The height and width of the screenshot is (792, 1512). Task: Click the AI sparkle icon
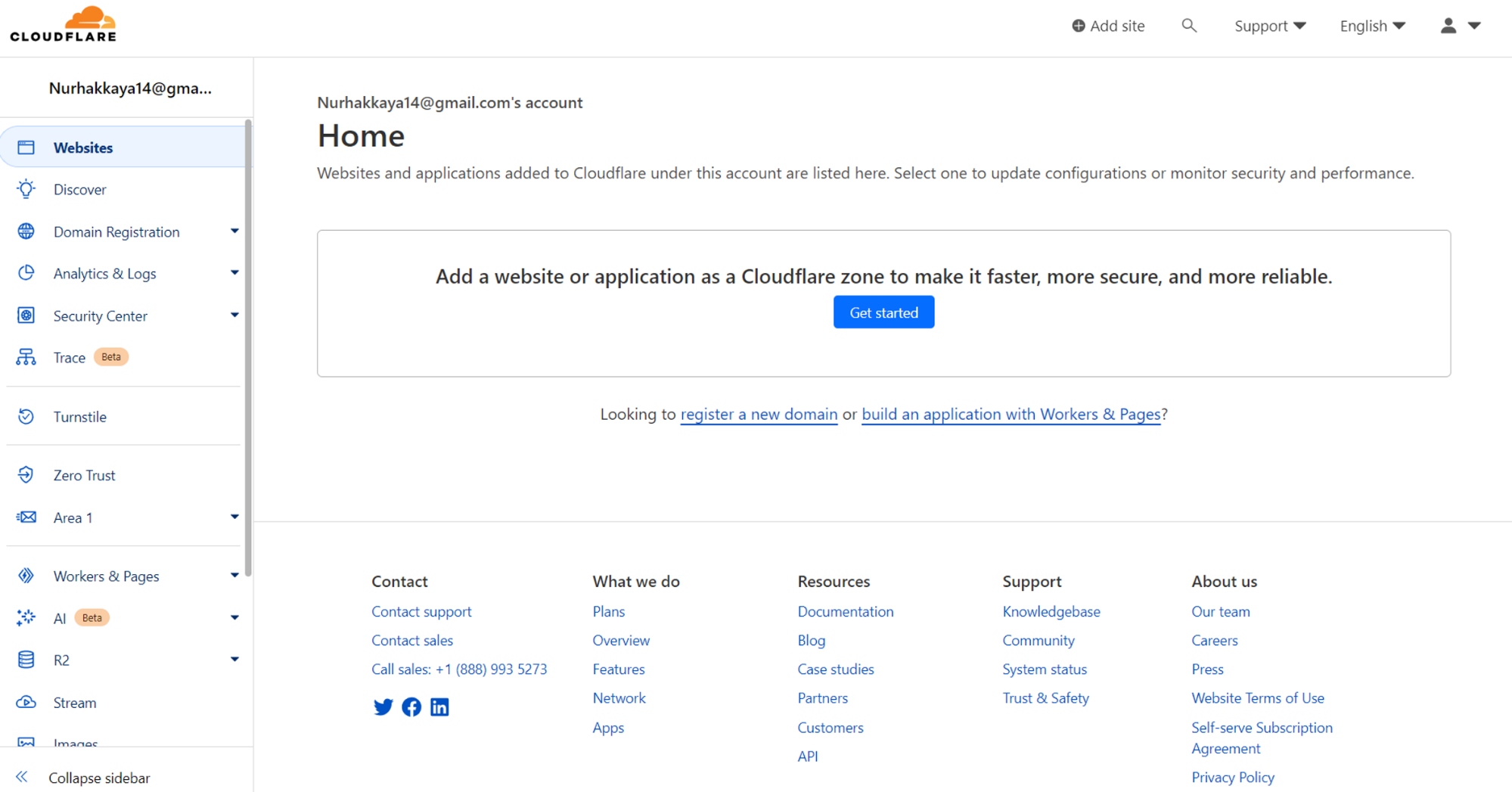26,618
